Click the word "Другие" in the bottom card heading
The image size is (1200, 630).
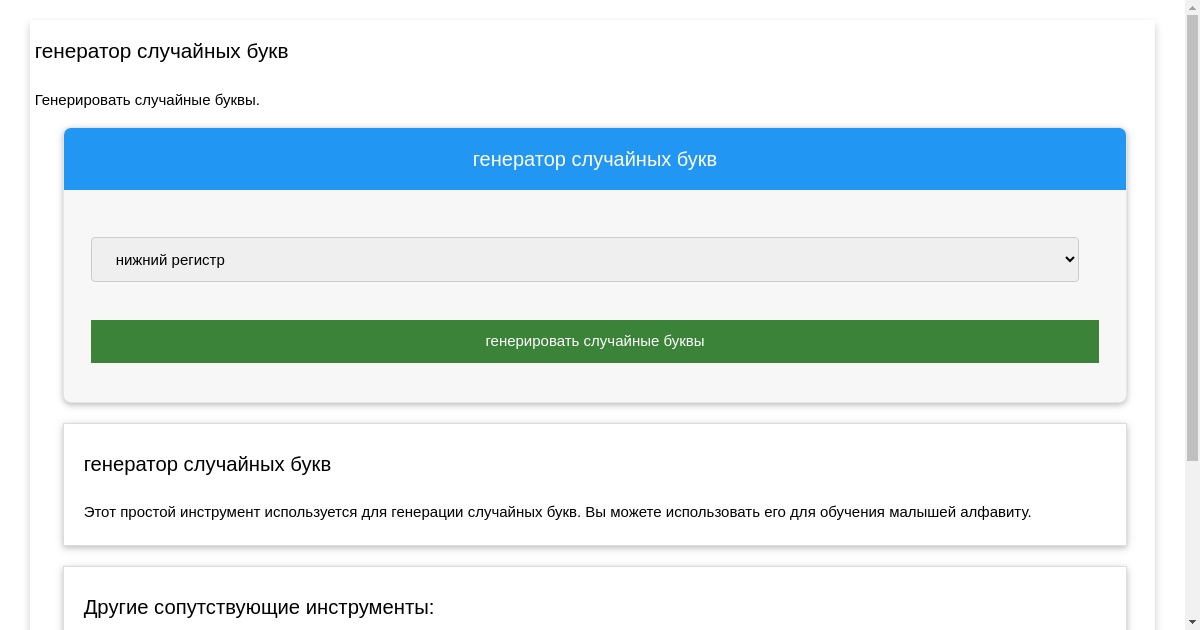[x=116, y=607]
